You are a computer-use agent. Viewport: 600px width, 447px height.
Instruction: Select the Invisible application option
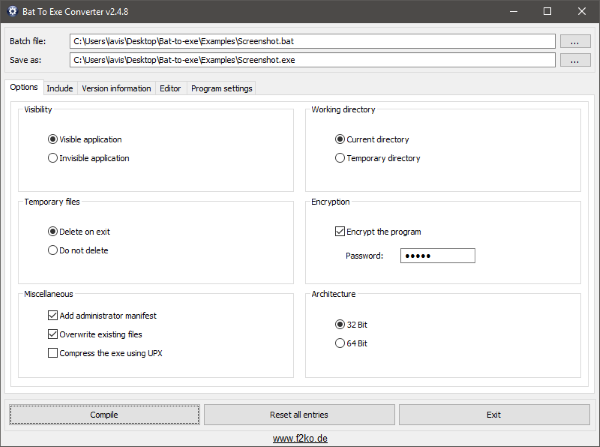click(89, 158)
